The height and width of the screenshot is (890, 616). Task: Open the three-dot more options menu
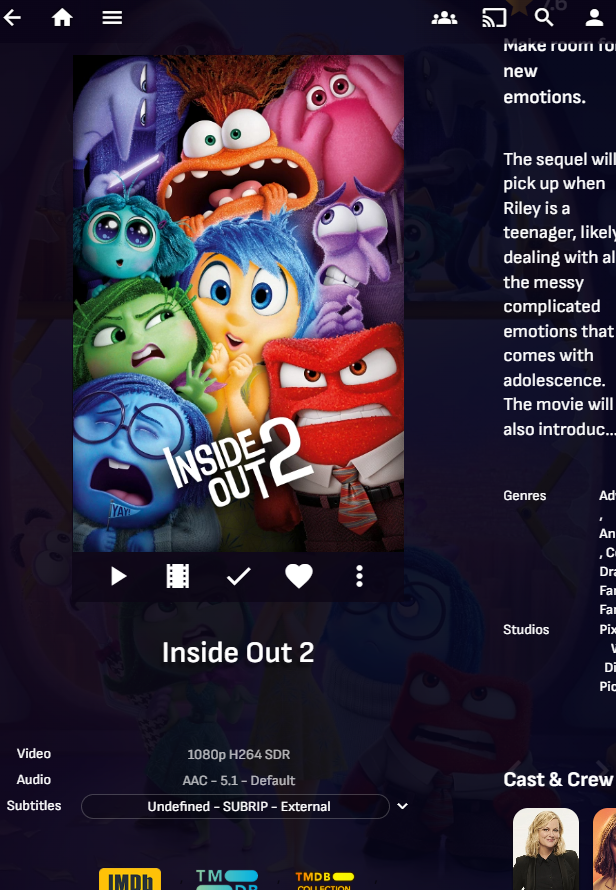tap(359, 576)
